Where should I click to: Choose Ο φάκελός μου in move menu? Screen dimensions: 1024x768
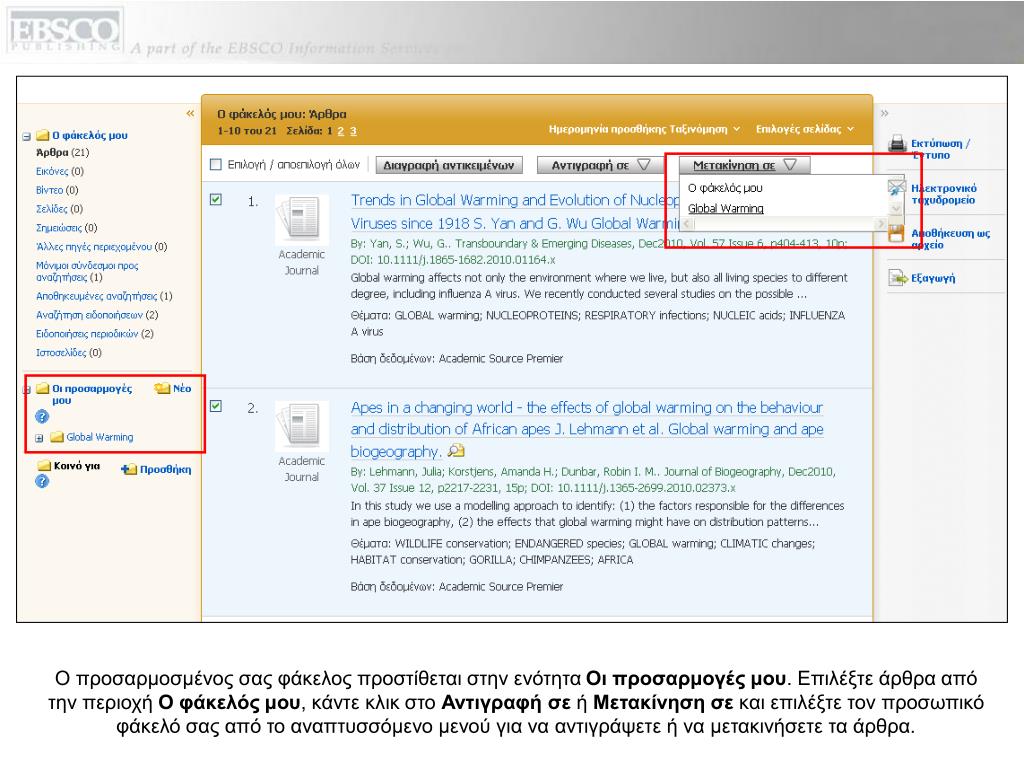click(x=725, y=188)
